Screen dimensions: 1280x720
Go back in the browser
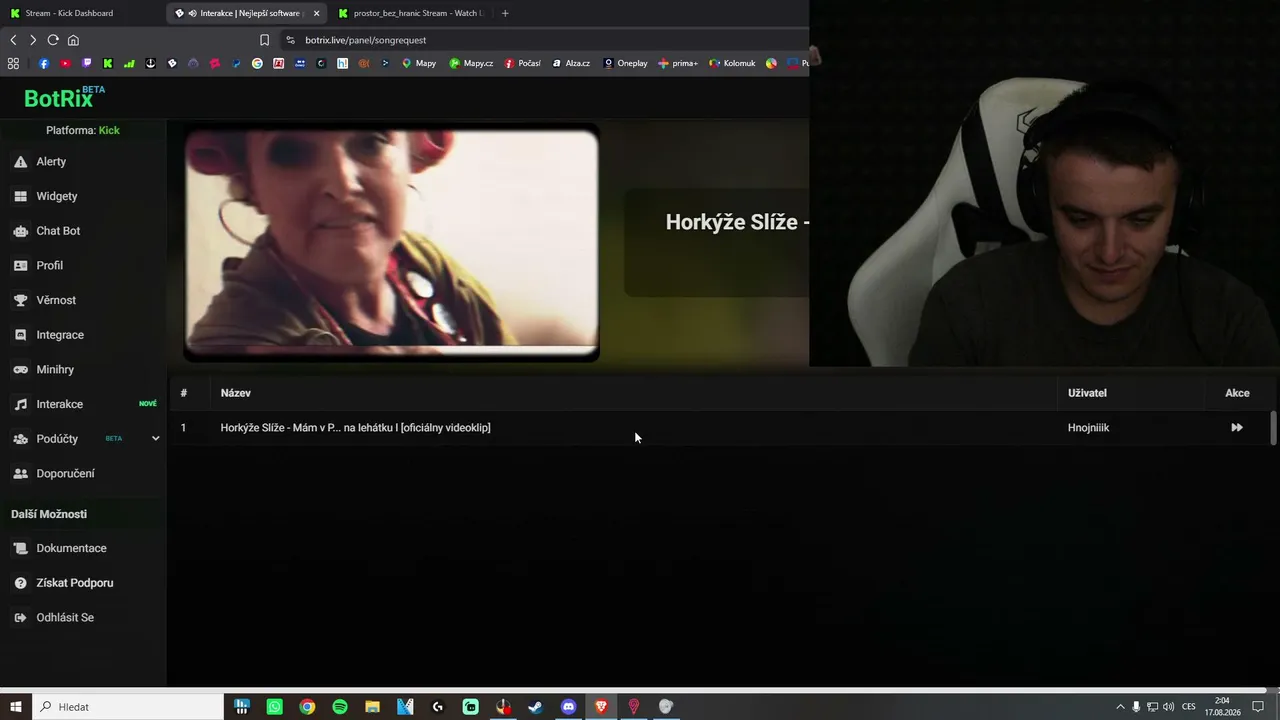pyautogui.click(x=13, y=40)
